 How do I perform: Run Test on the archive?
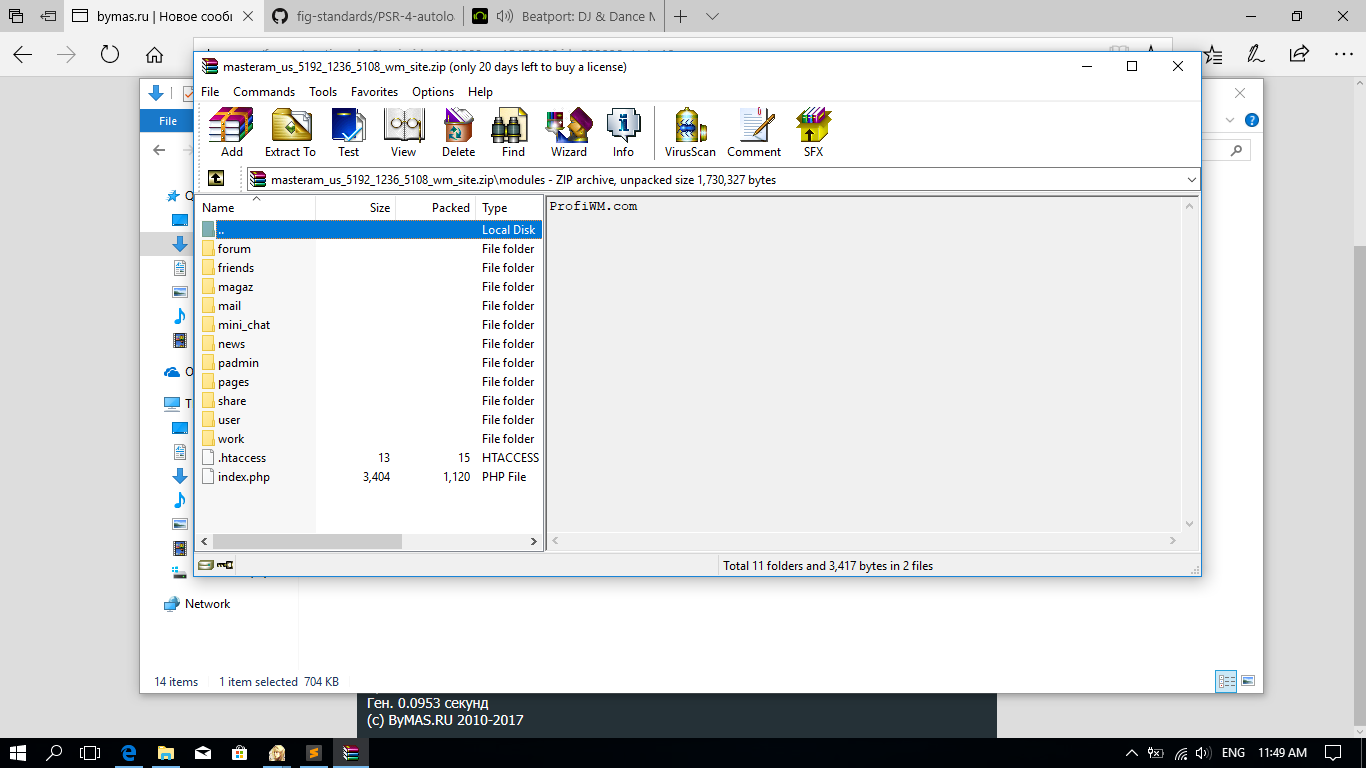click(x=348, y=132)
